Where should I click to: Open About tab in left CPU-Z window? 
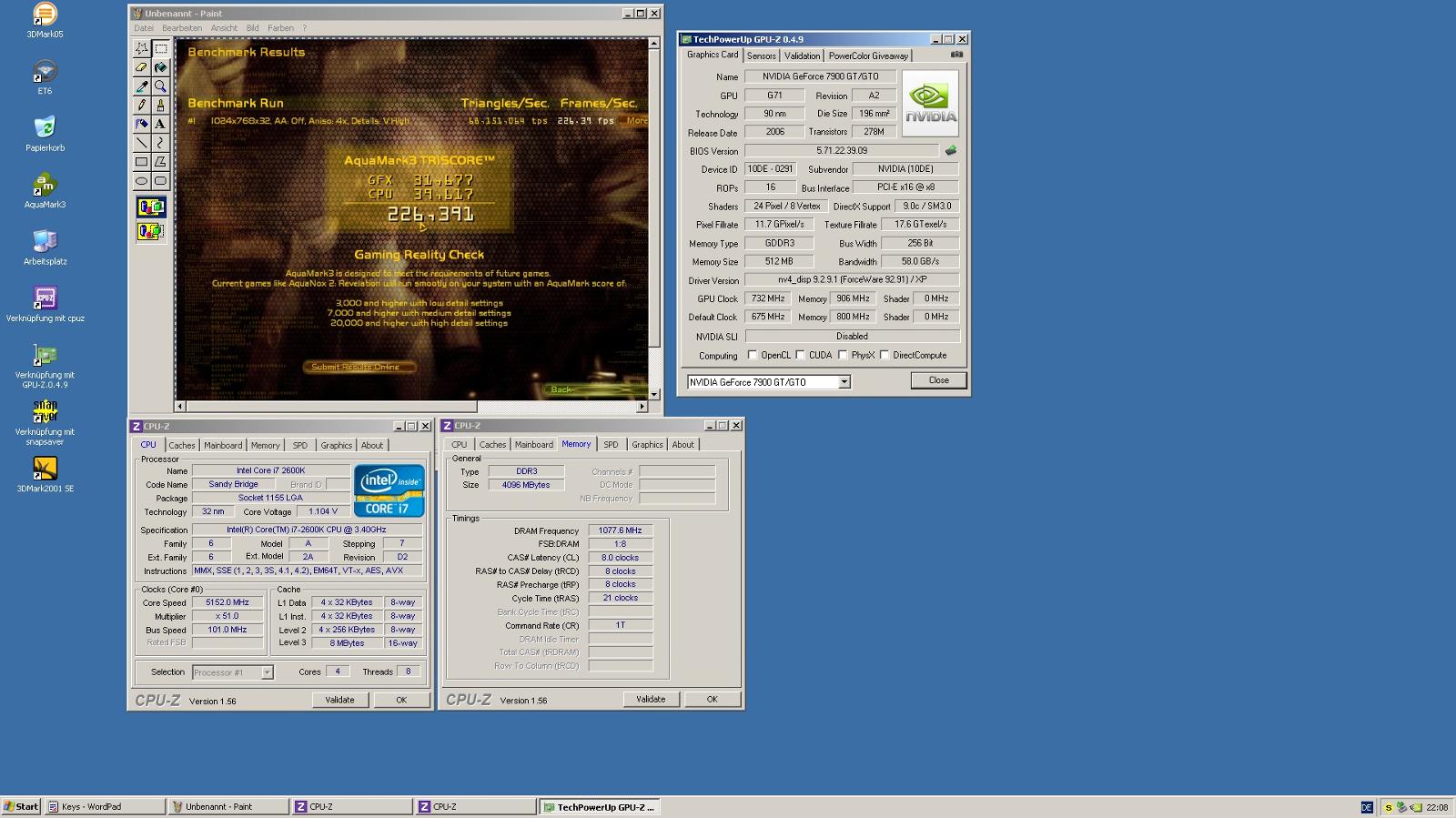tap(372, 445)
